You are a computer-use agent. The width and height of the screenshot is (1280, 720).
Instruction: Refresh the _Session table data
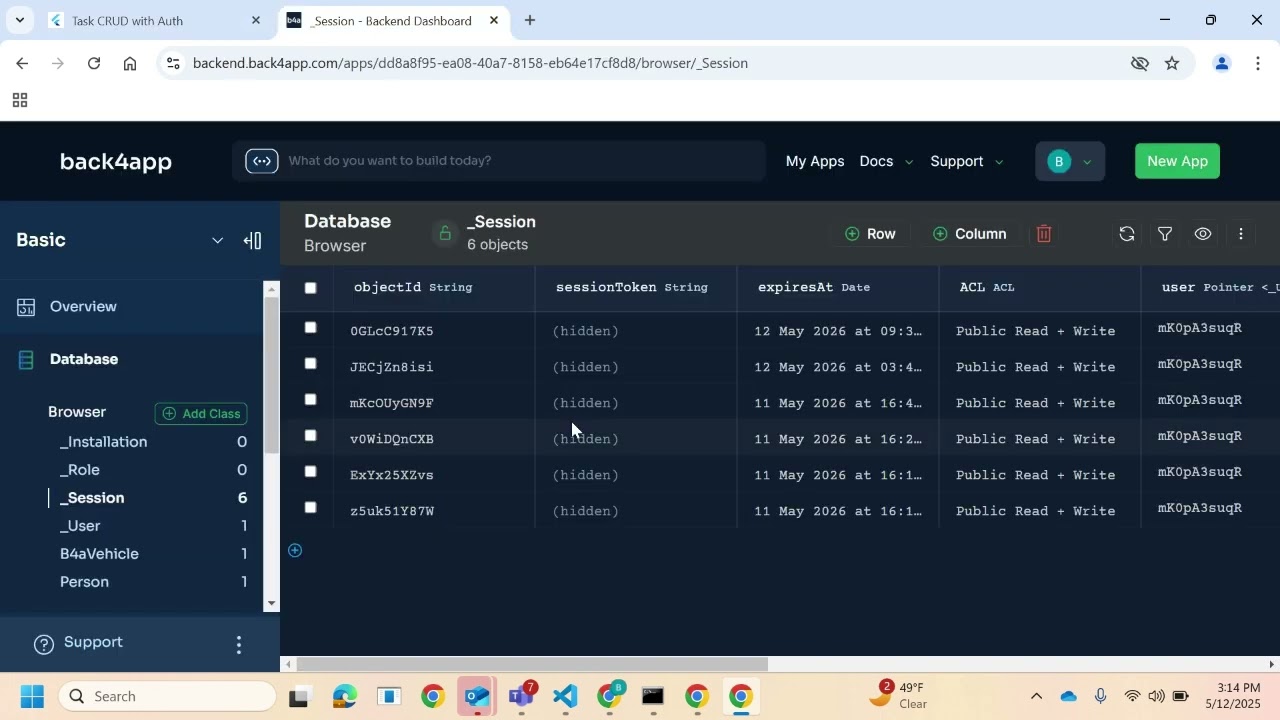pos(1127,234)
